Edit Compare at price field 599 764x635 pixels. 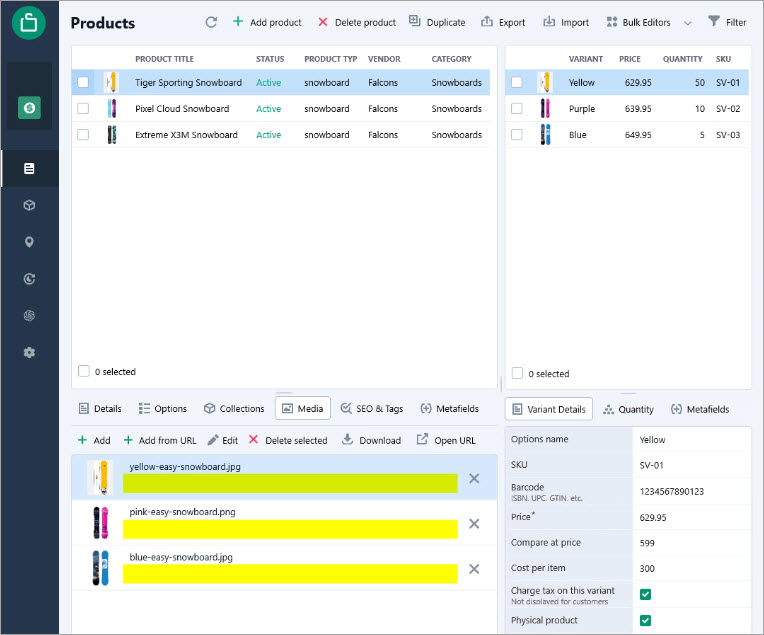pyautogui.click(x=691, y=543)
